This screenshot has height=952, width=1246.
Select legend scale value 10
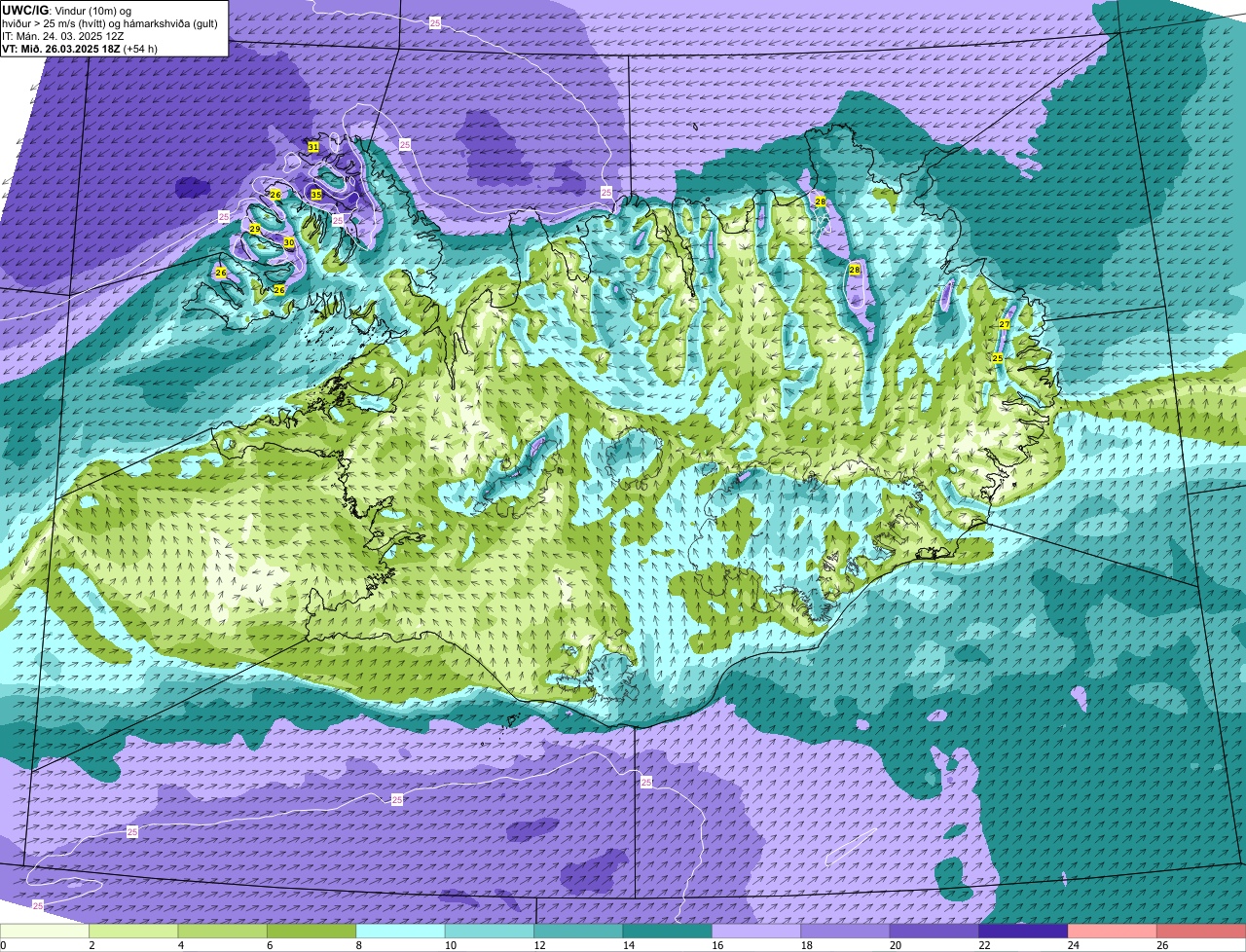pyautogui.click(x=450, y=945)
